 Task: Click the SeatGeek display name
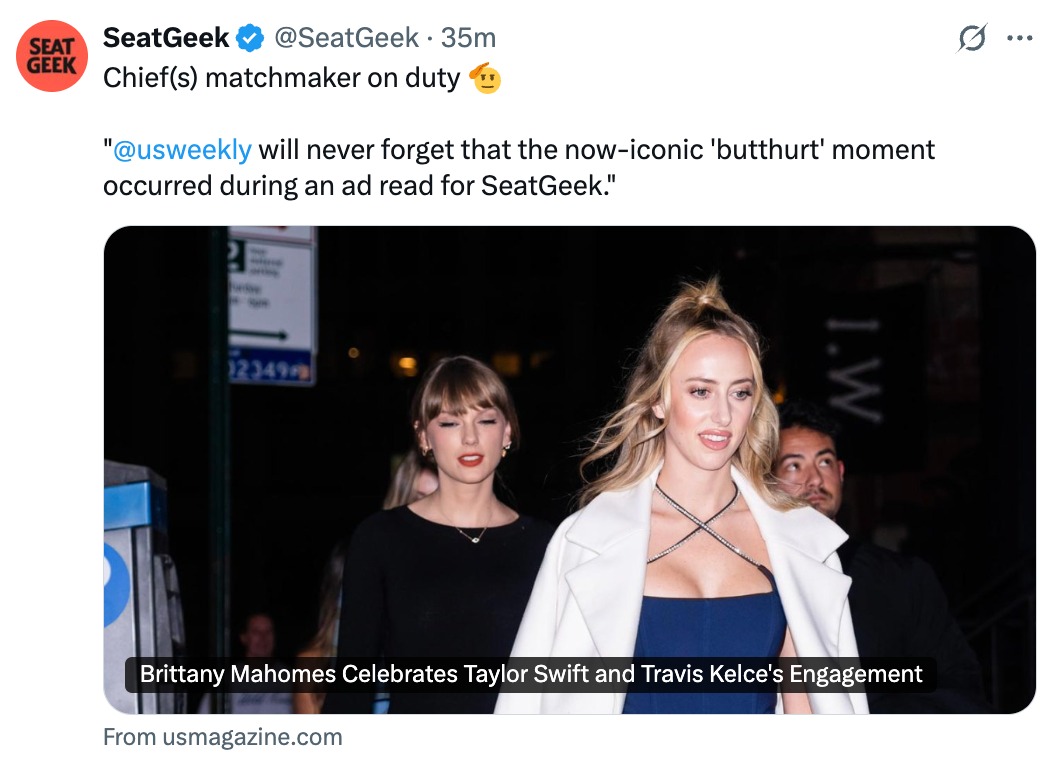[166, 39]
